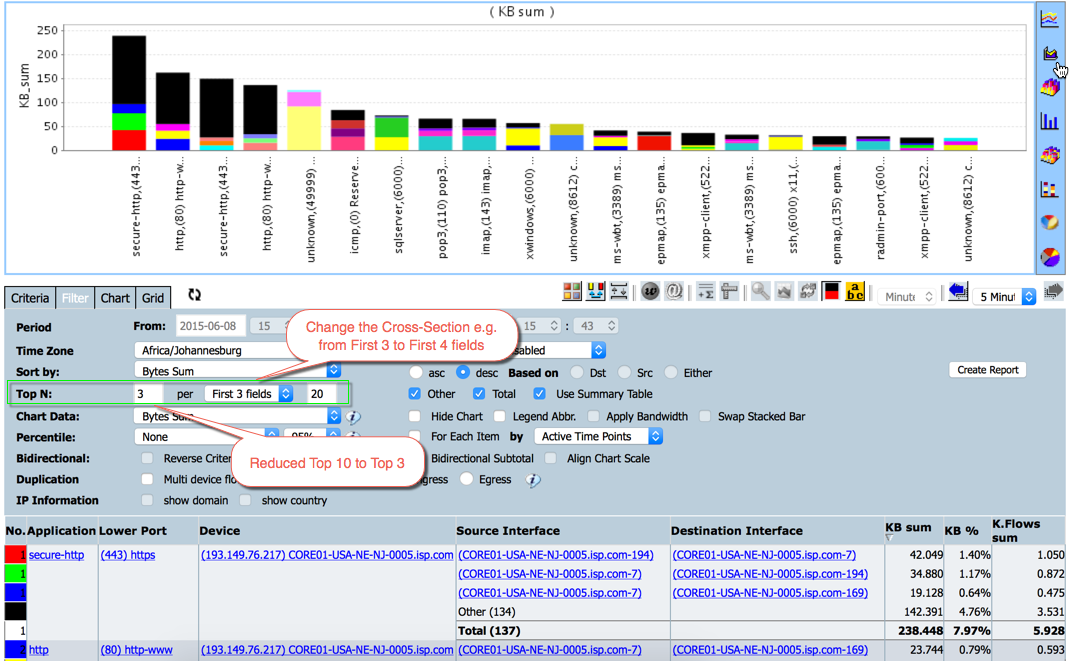The width and height of the screenshot is (1070, 661).
Task: Check the Align Chart Scale box
Action: [551, 458]
